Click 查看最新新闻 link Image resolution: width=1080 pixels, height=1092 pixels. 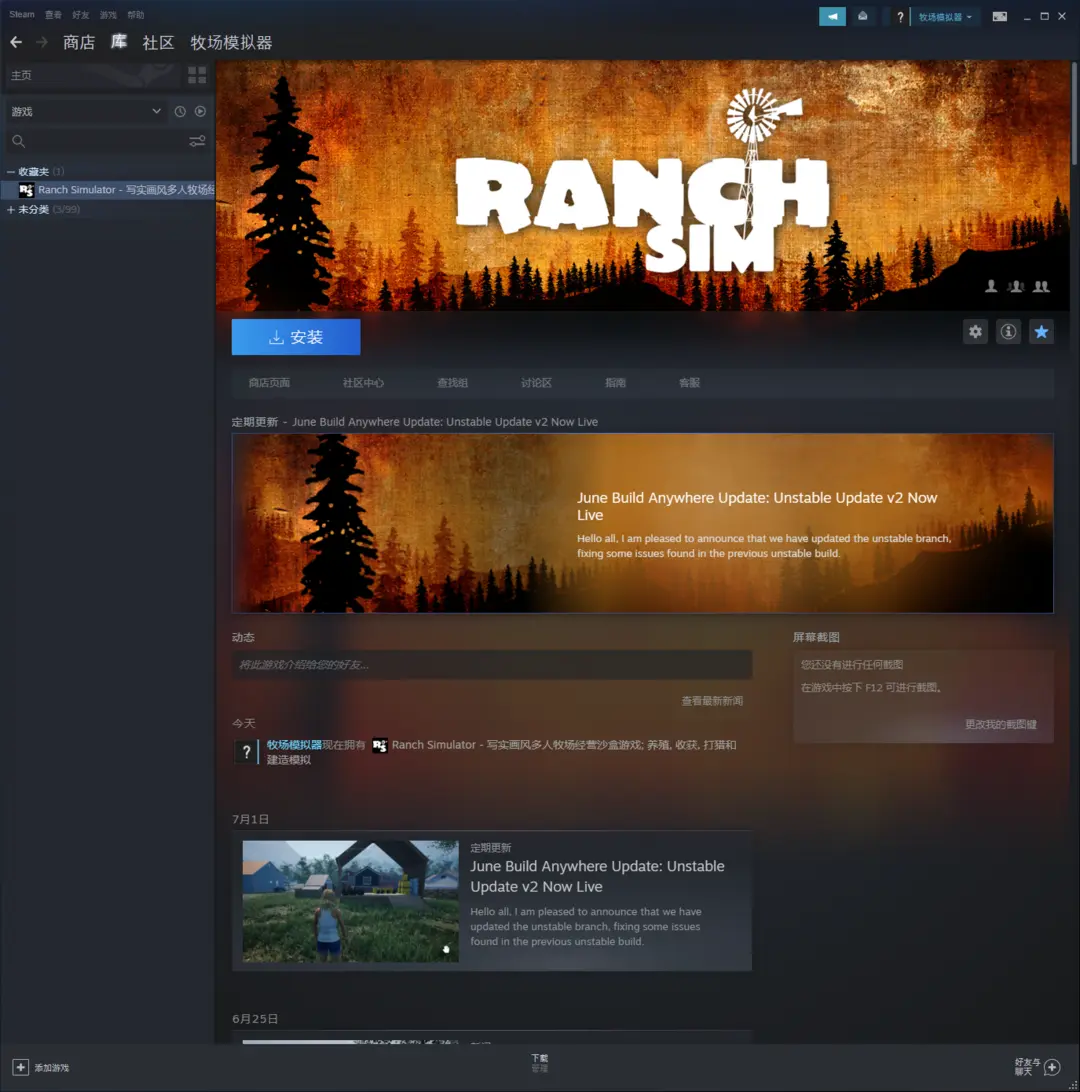[712, 701]
